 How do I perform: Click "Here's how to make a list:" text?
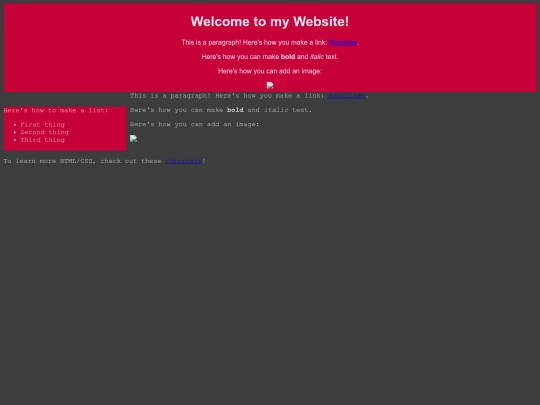[56, 110]
